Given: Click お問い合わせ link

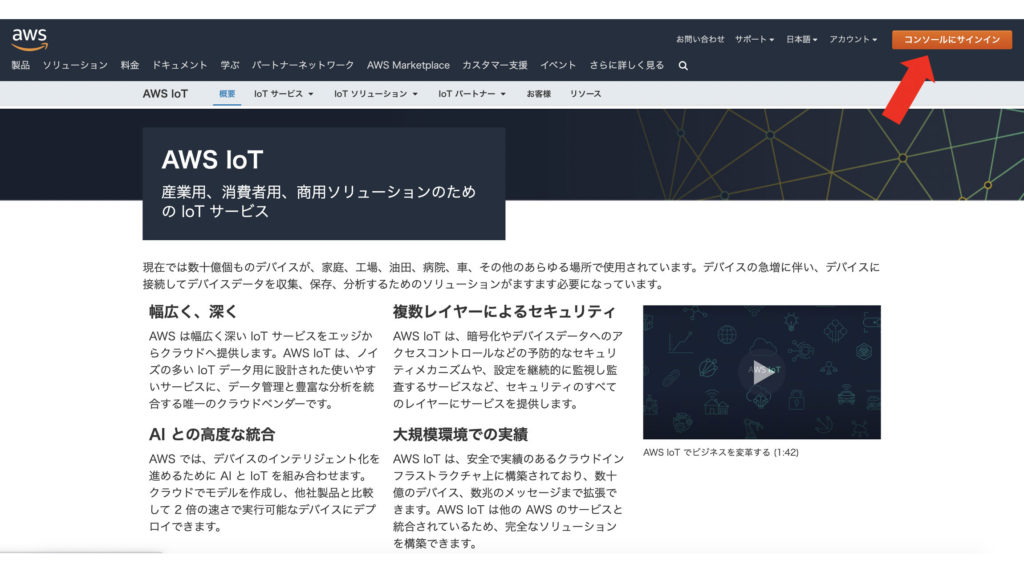Looking at the screenshot, I should 700,40.
